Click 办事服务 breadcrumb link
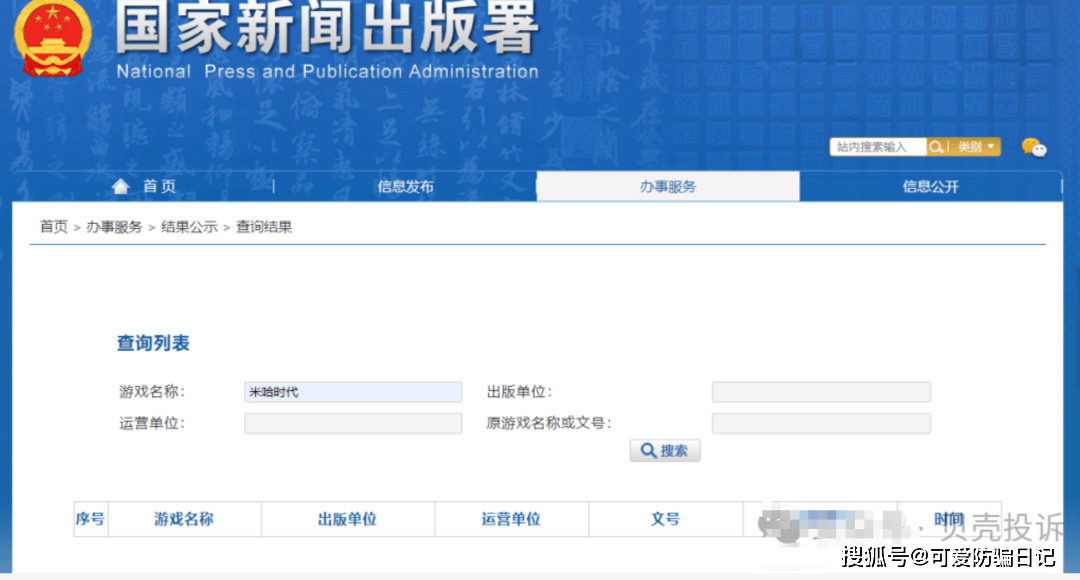This screenshot has height=580, width=1080. point(114,227)
